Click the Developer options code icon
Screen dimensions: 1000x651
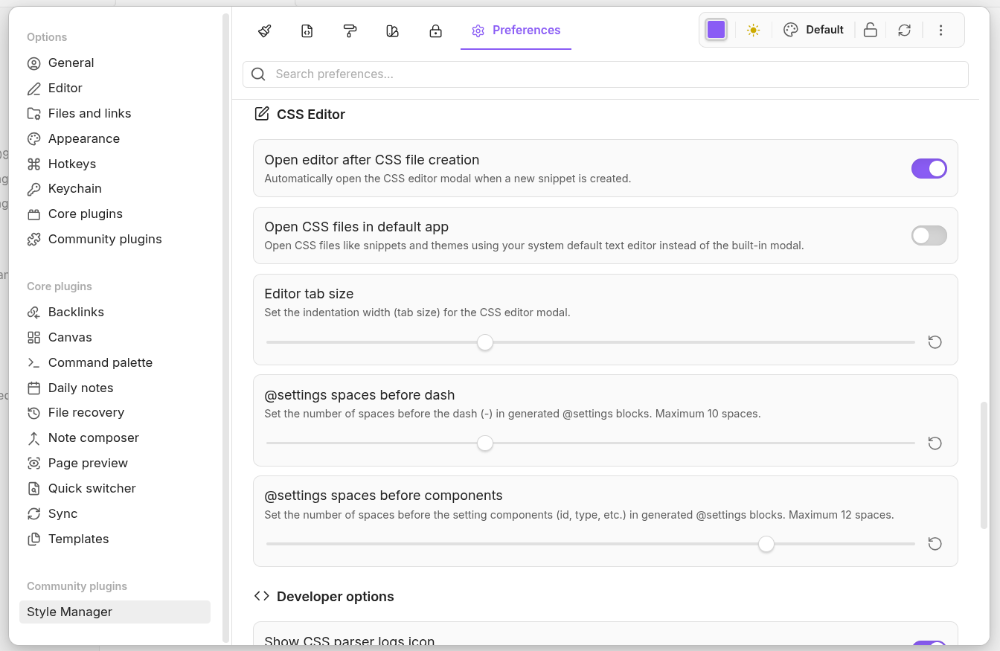pos(261,596)
